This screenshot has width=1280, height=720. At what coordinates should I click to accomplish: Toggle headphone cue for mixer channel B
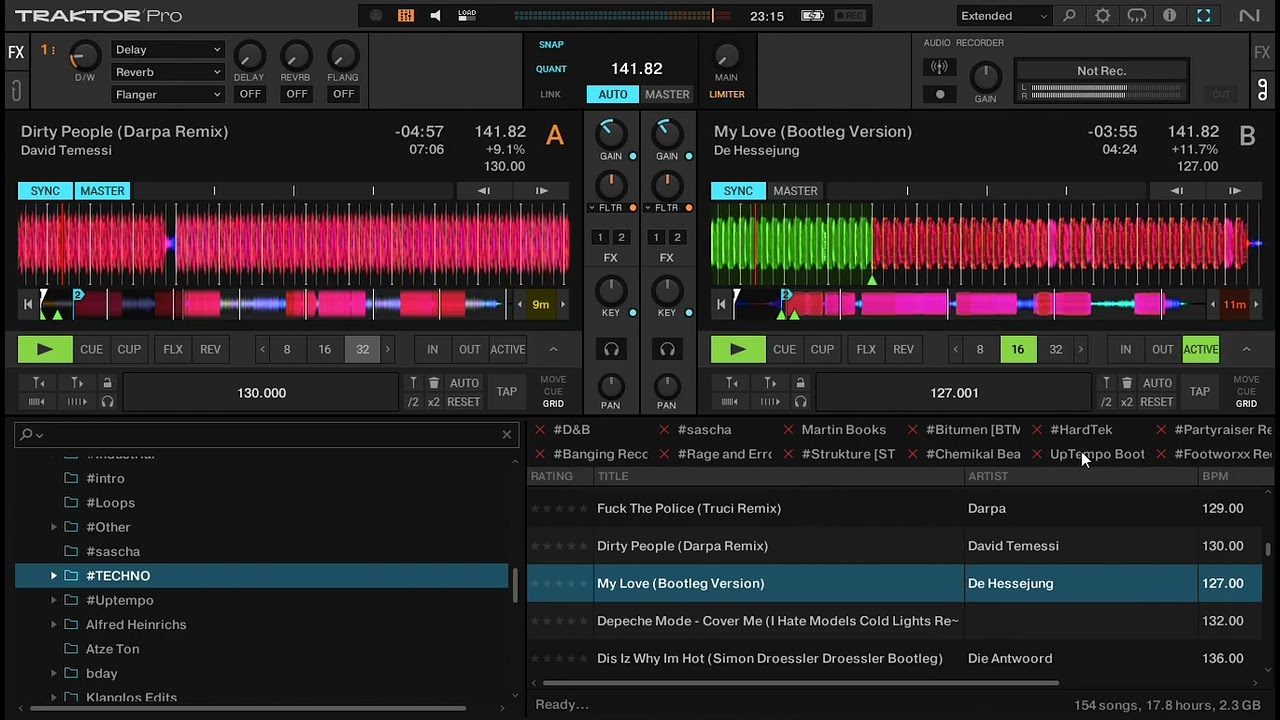[667, 349]
